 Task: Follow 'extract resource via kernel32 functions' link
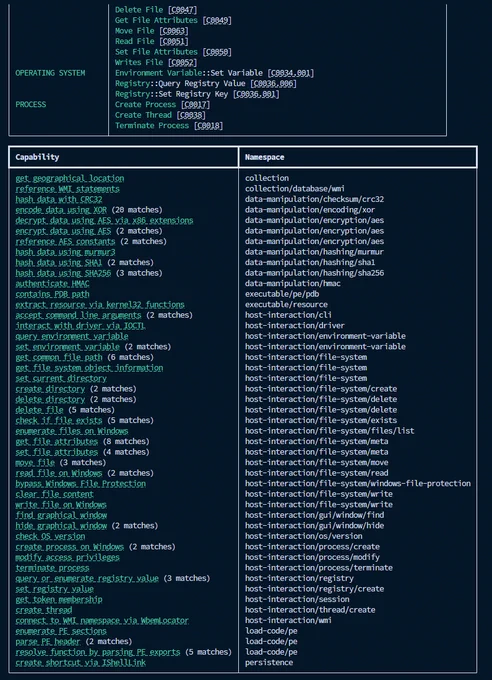point(100,304)
